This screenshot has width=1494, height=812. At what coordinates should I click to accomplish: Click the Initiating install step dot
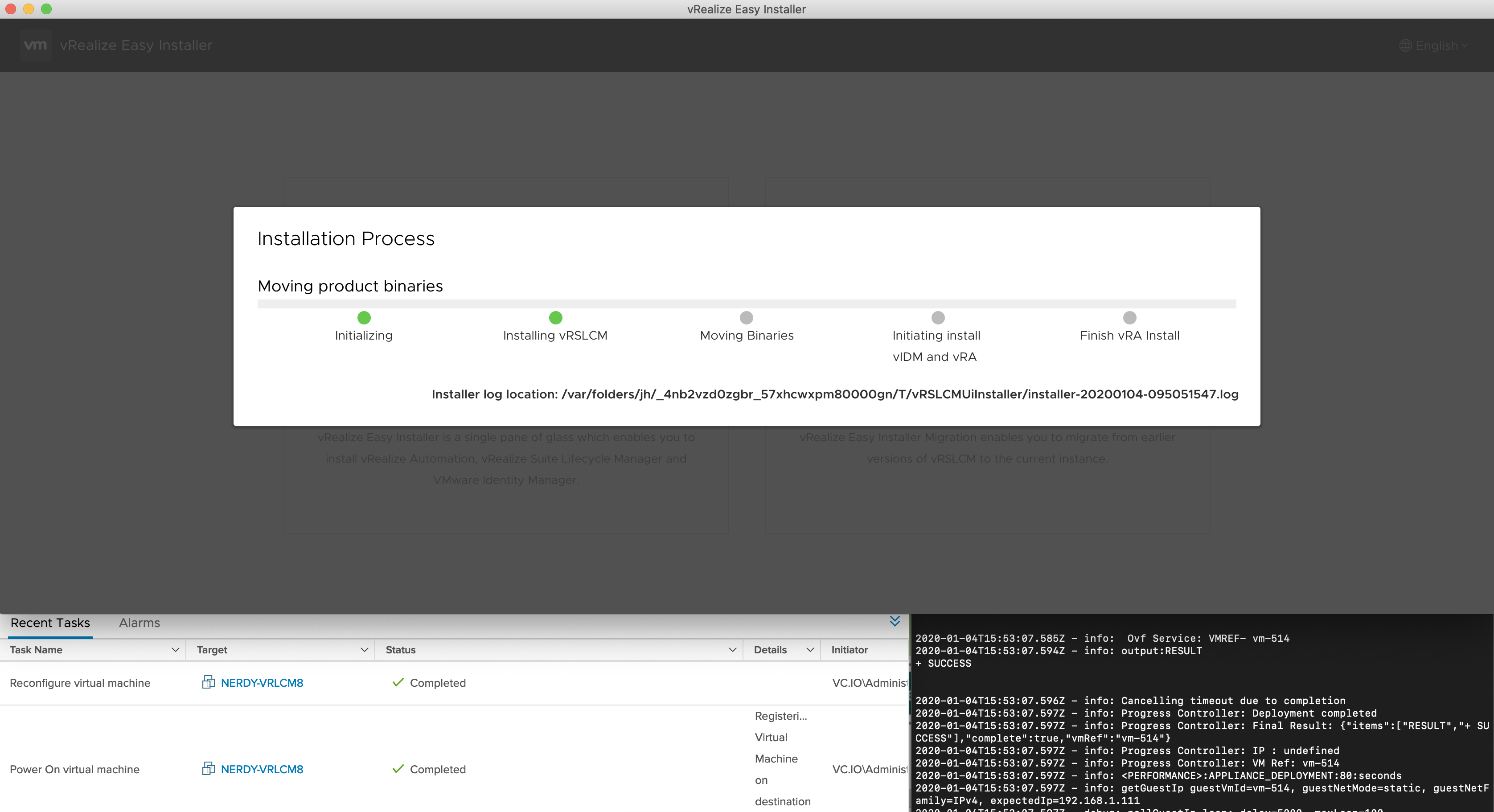(x=938, y=317)
